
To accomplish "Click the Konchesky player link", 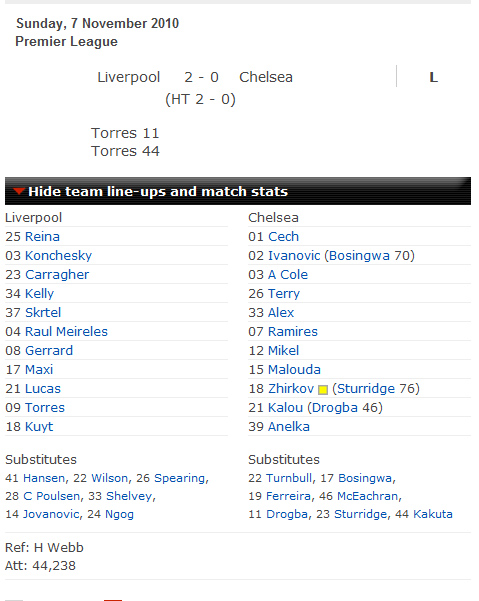I will coord(58,256).
